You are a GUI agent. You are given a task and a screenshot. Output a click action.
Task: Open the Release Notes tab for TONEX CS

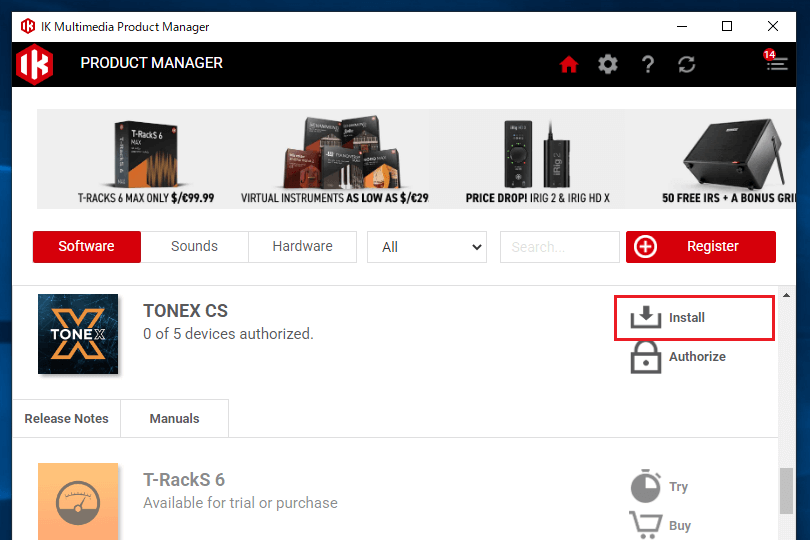pos(67,418)
